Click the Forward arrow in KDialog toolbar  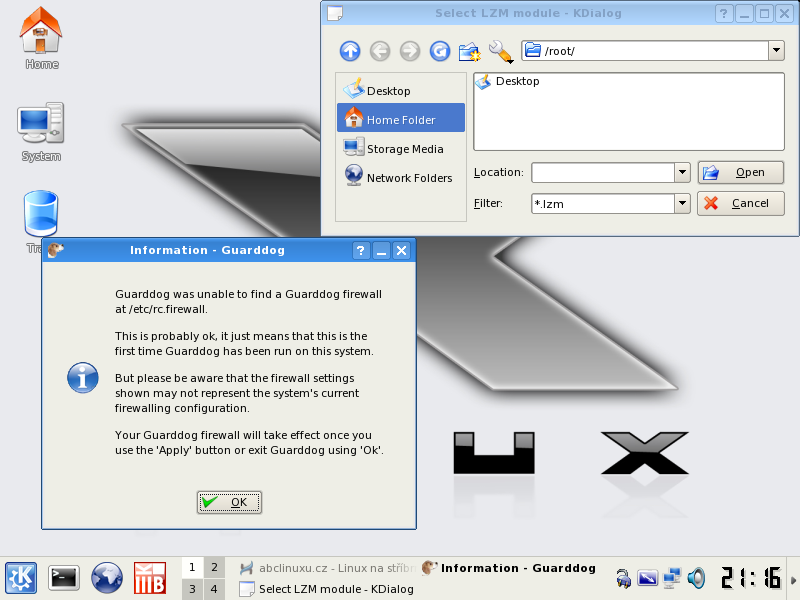coord(410,51)
